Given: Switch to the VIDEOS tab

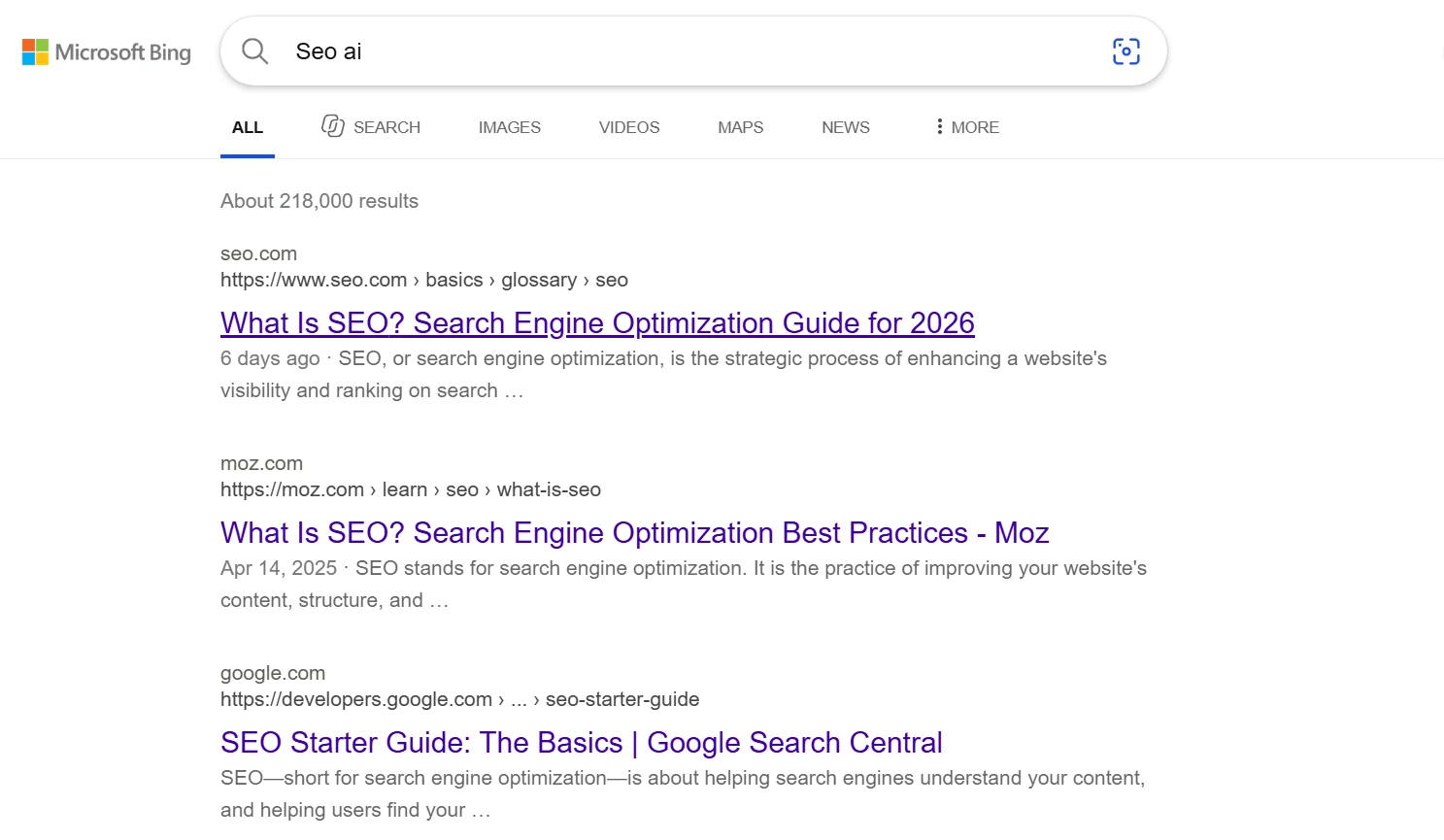Looking at the screenshot, I should (x=629, y=127).
